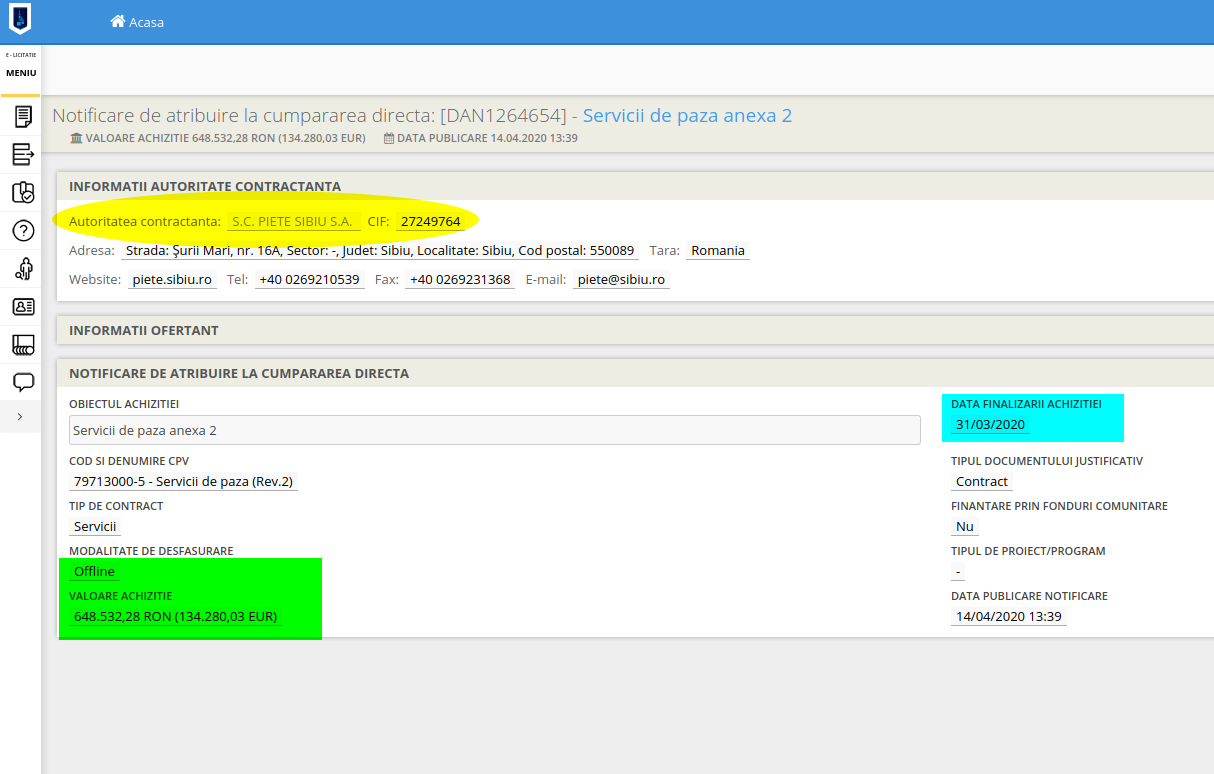Select the Romania country value

pyautogui.click(x=718, y=251)
